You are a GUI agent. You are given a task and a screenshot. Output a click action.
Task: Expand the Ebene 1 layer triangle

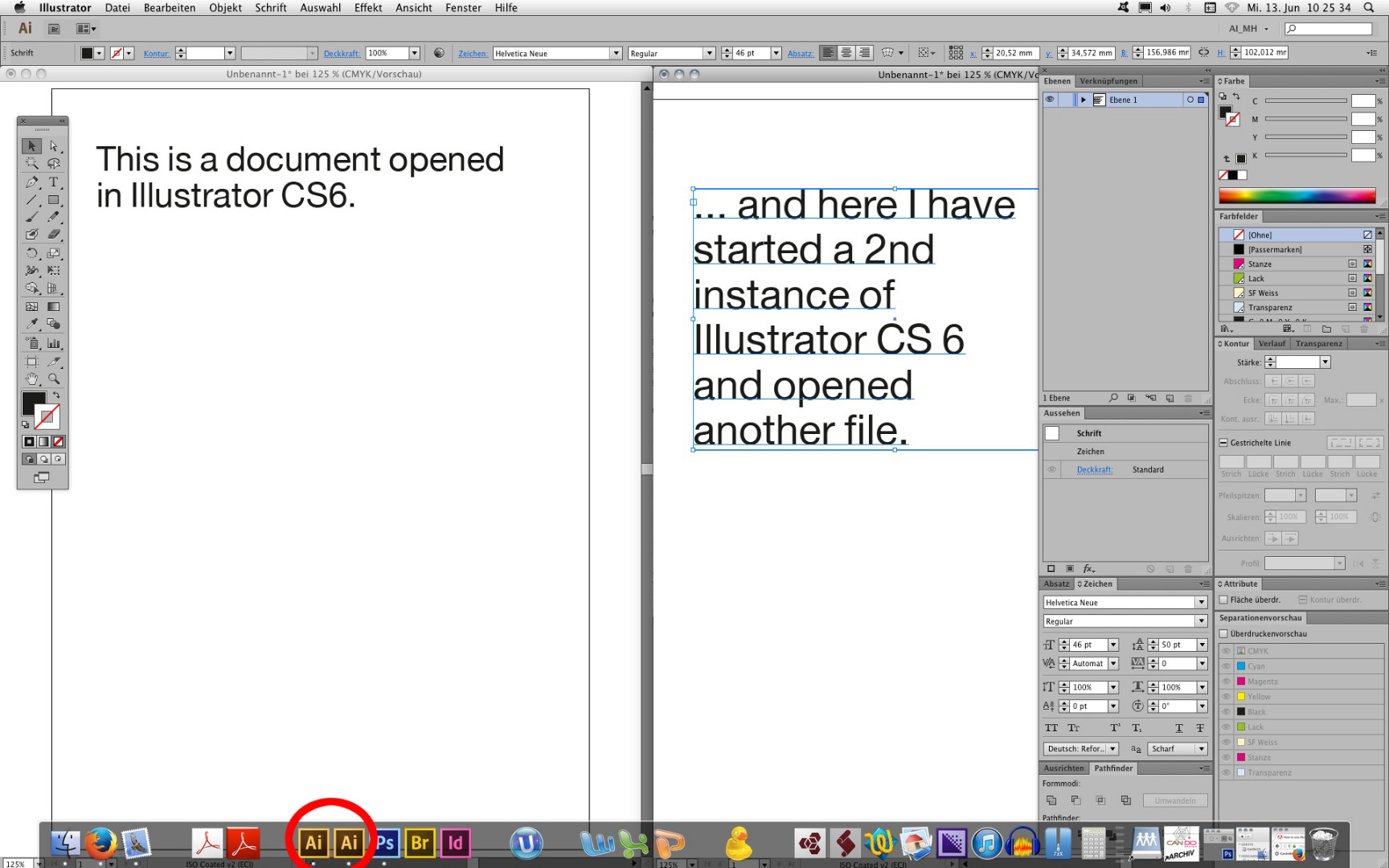[x=1083, y=100]
